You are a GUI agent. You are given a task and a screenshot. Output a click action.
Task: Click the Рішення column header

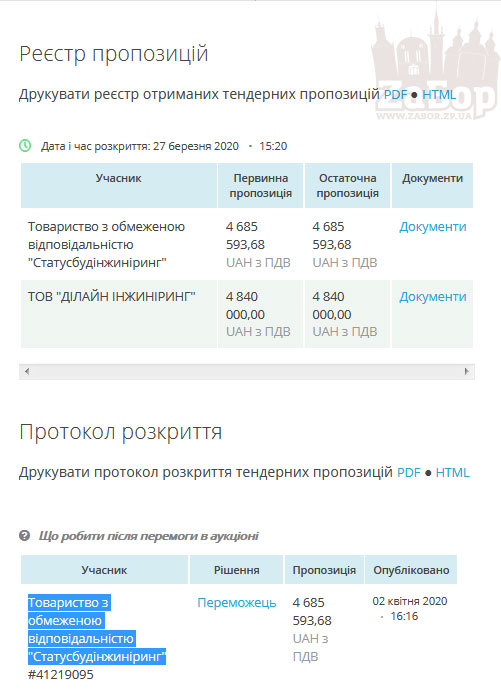(x=237, y=570)
